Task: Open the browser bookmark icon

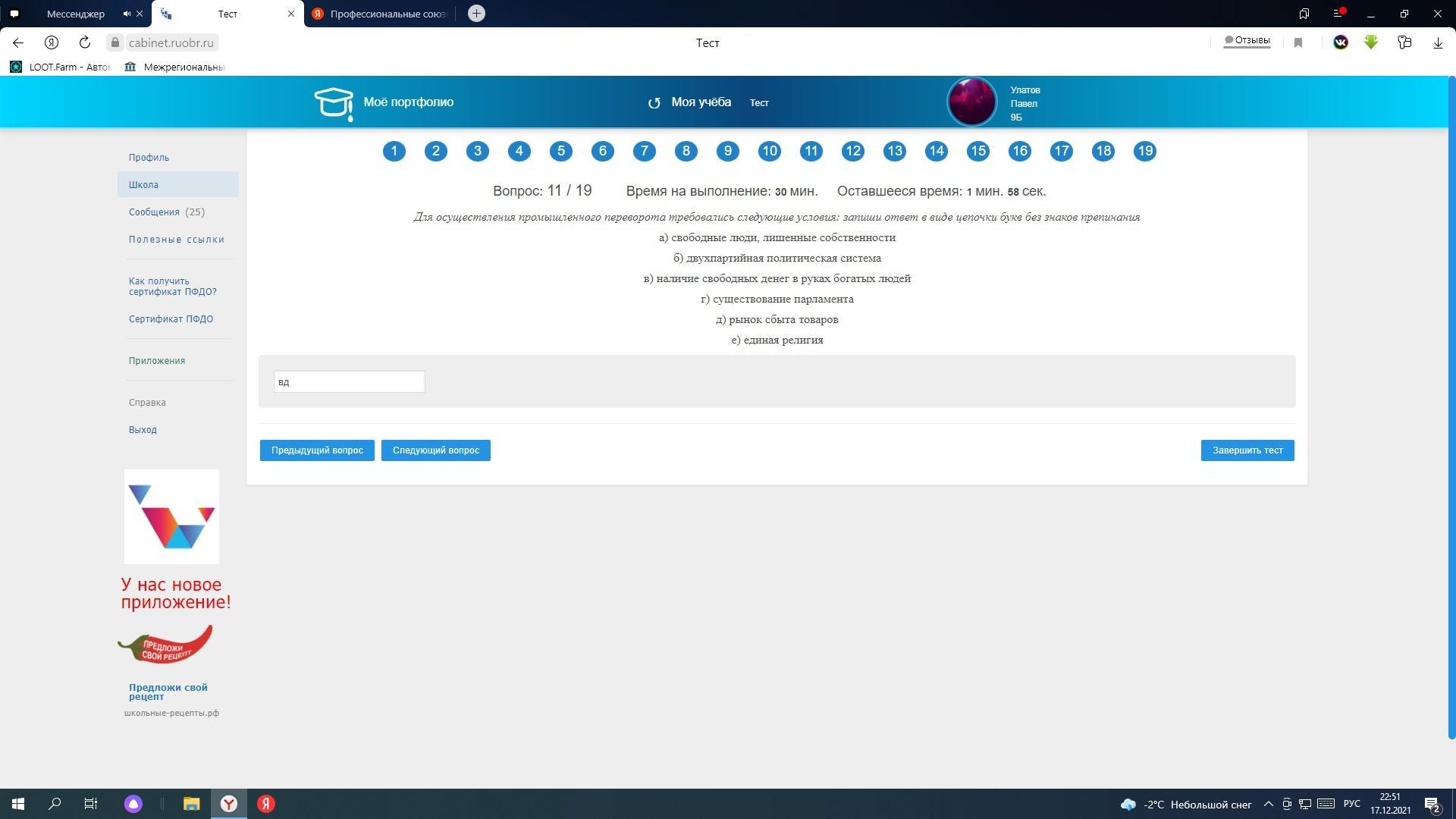Action: click(1298, 43)
